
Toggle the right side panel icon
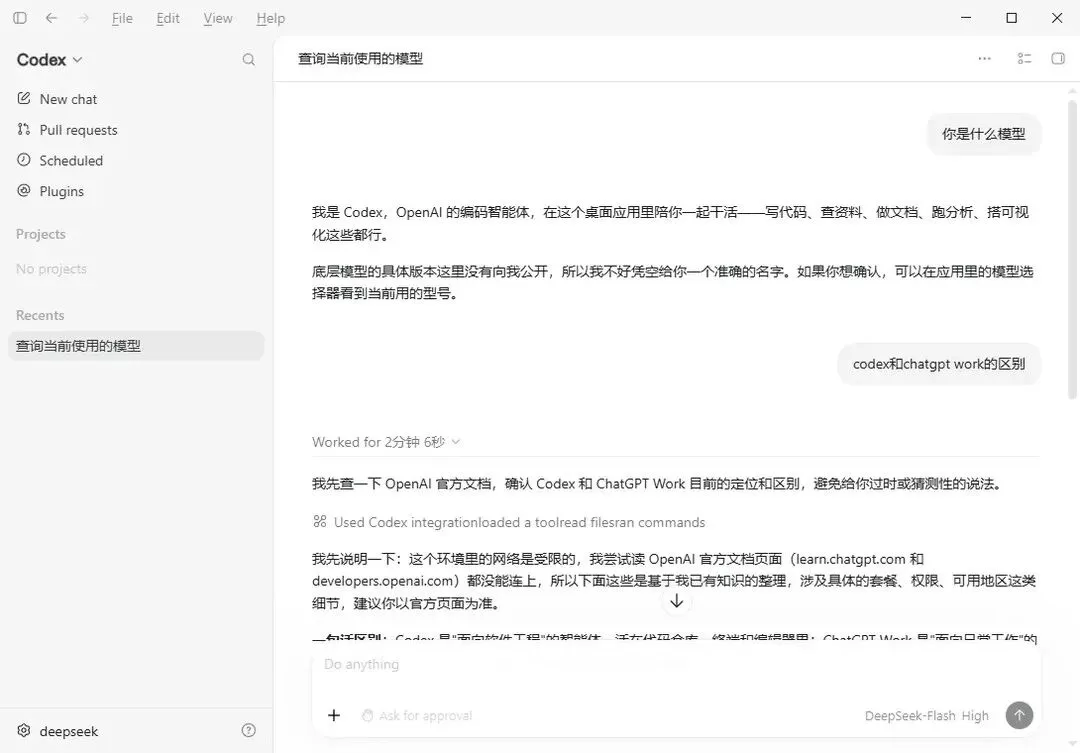[1058, 59]
